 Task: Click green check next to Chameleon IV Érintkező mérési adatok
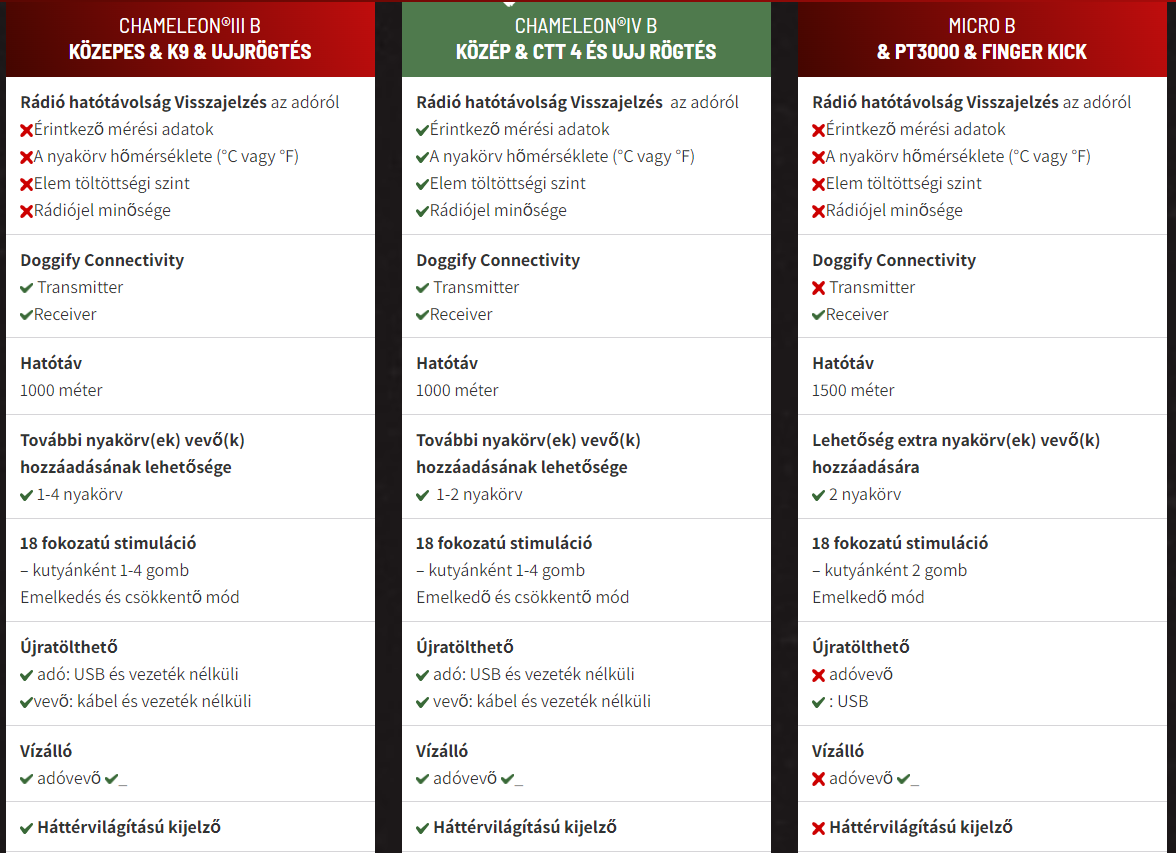[x=422, y=131]
